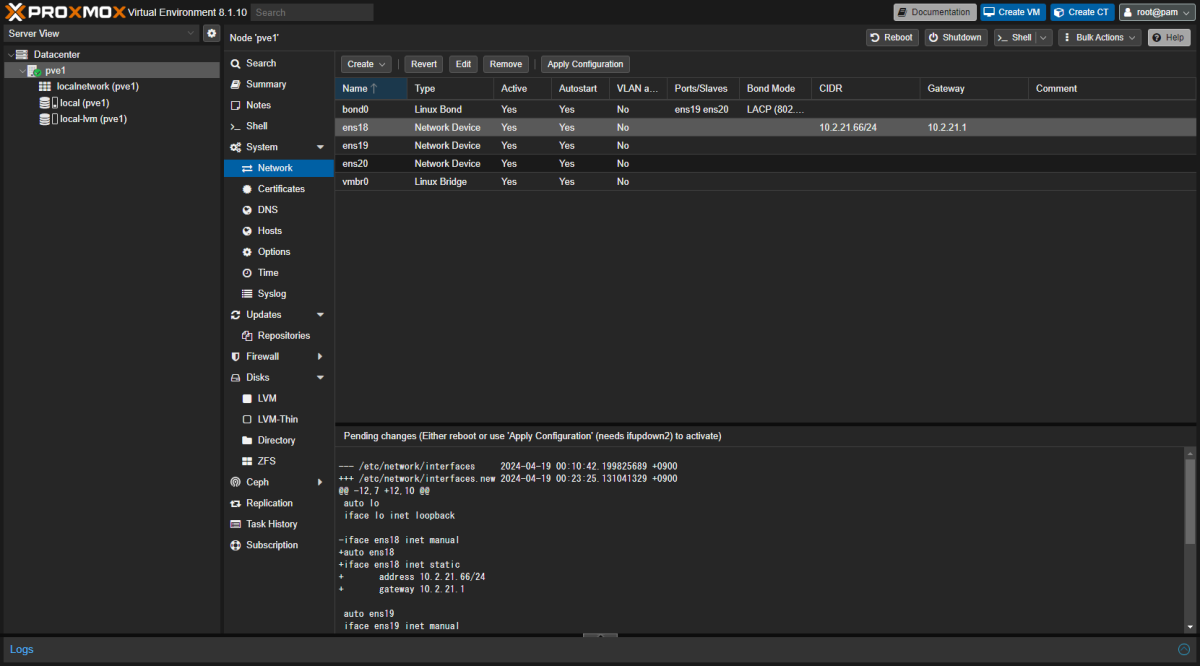This screenshot has width=1200, height=666.
Task: Select the vmbr0 row
Action: [765, 181]
